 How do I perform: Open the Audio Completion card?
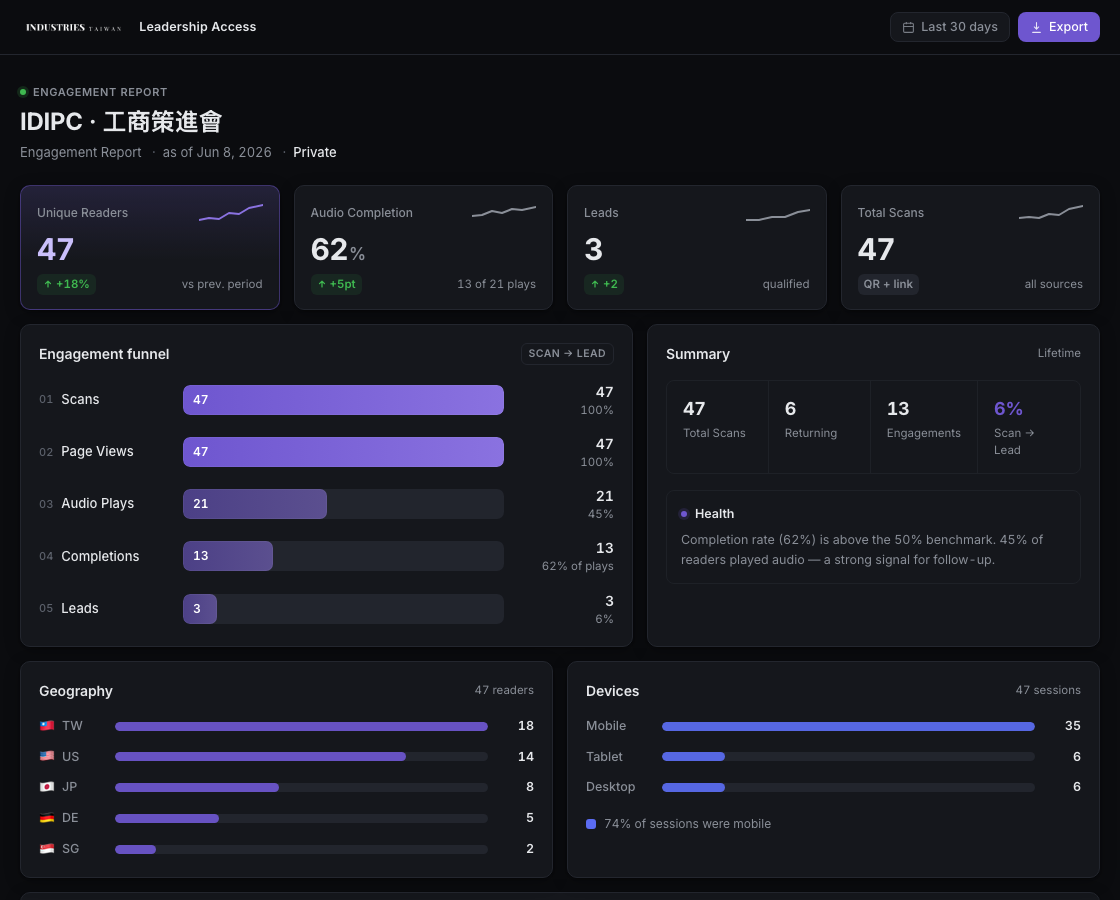423,247
